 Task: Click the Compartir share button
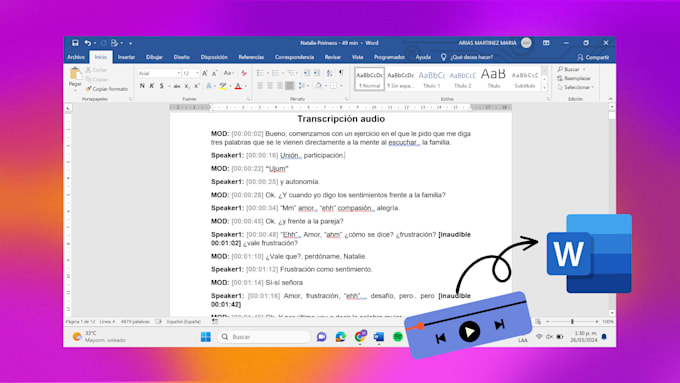[593, 57]
